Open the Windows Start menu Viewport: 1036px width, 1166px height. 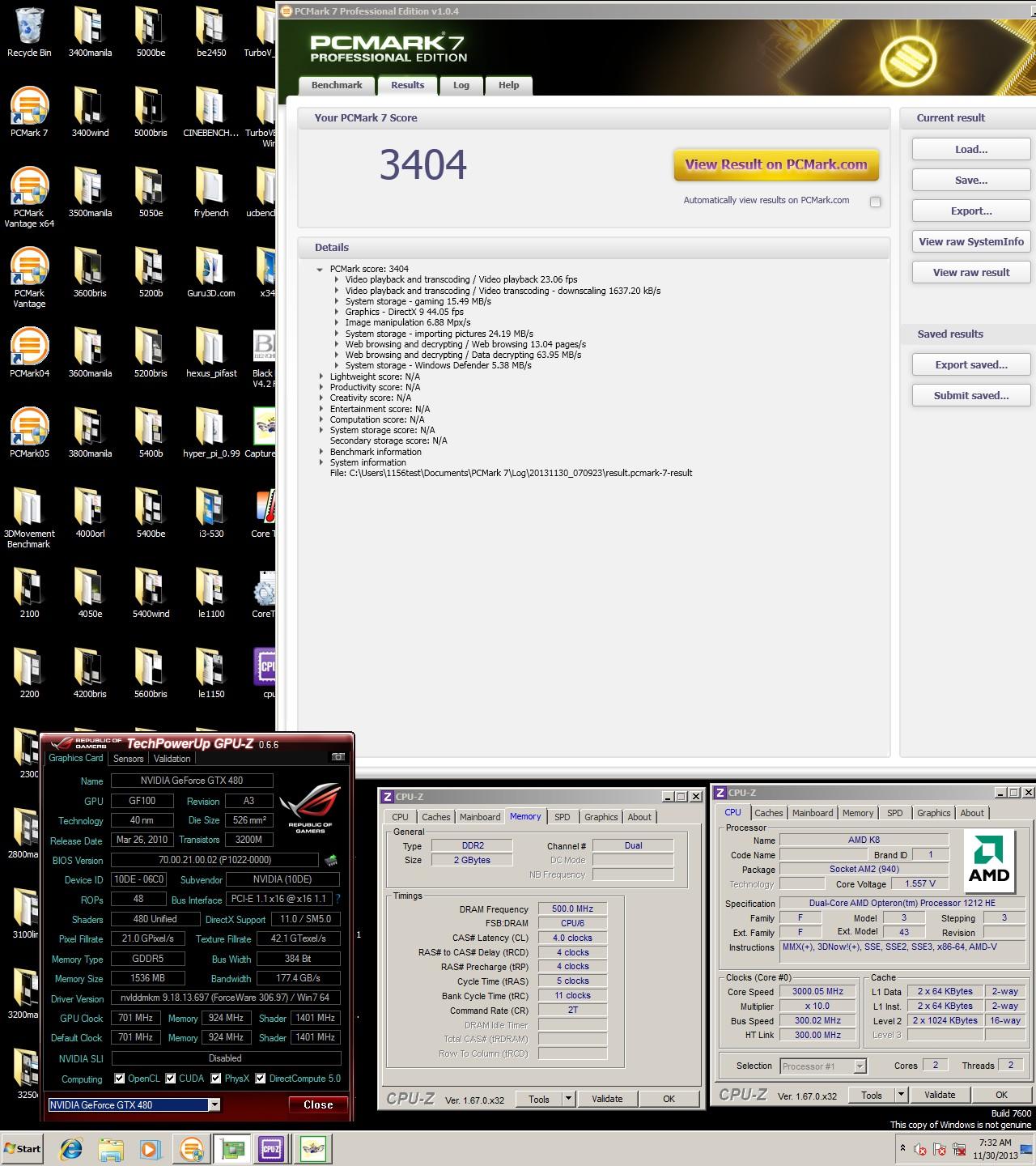click(23, 1148)
